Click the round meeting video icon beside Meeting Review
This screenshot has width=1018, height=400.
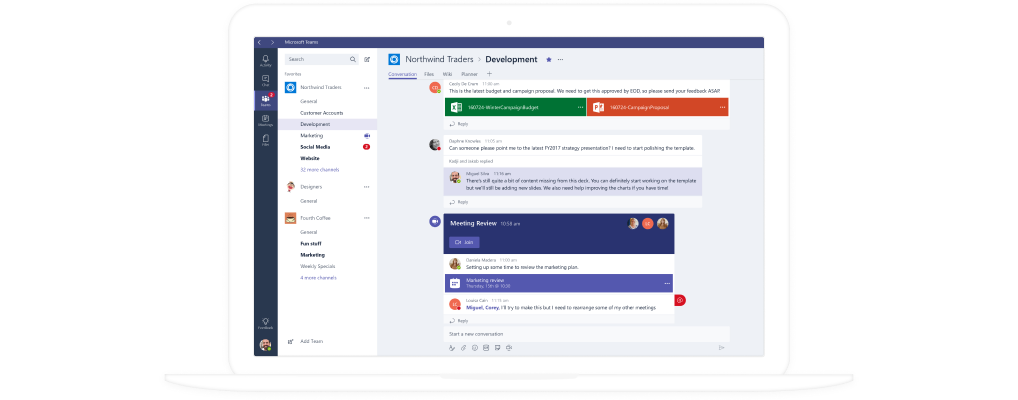pyautogui.click(x=435, y=221)
